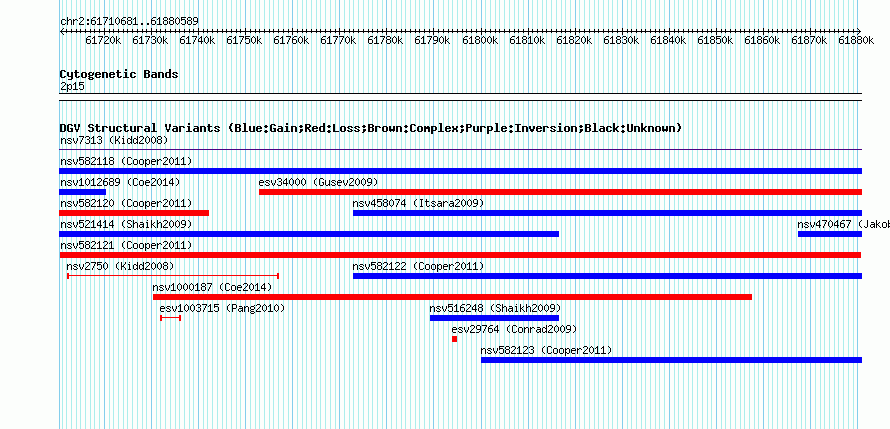
Task: Click the nsv1012689 (Coe2014) blue bar
Action: point(83,192)
